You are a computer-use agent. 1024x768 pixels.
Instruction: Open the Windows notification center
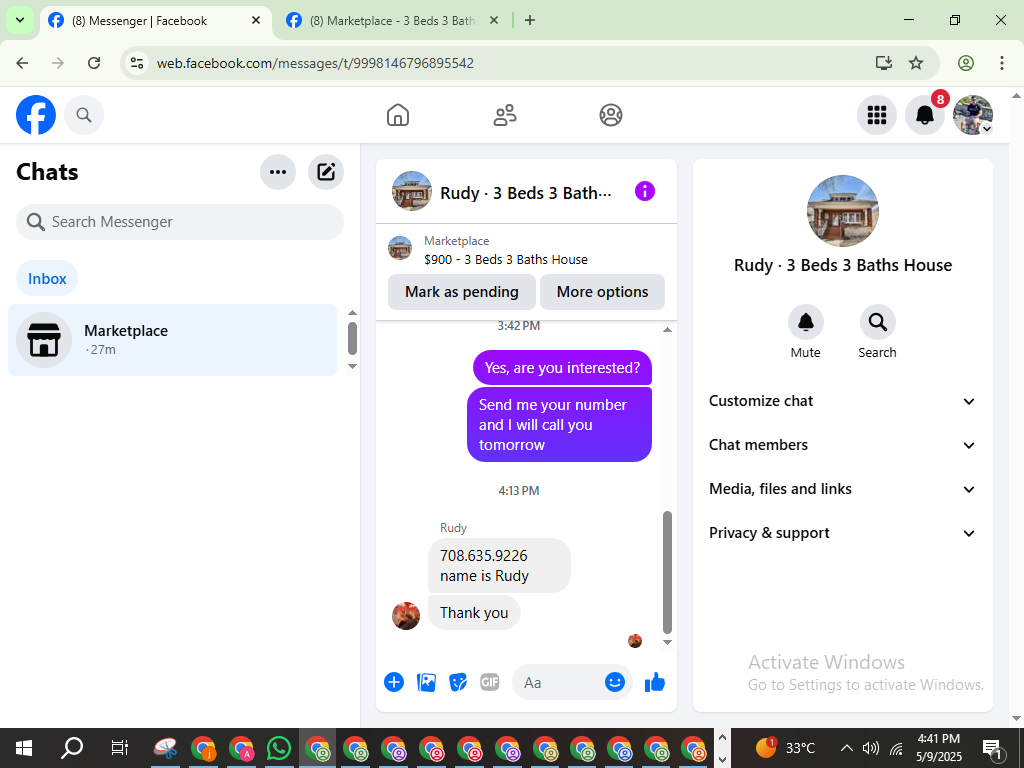[x=992, y=748]
